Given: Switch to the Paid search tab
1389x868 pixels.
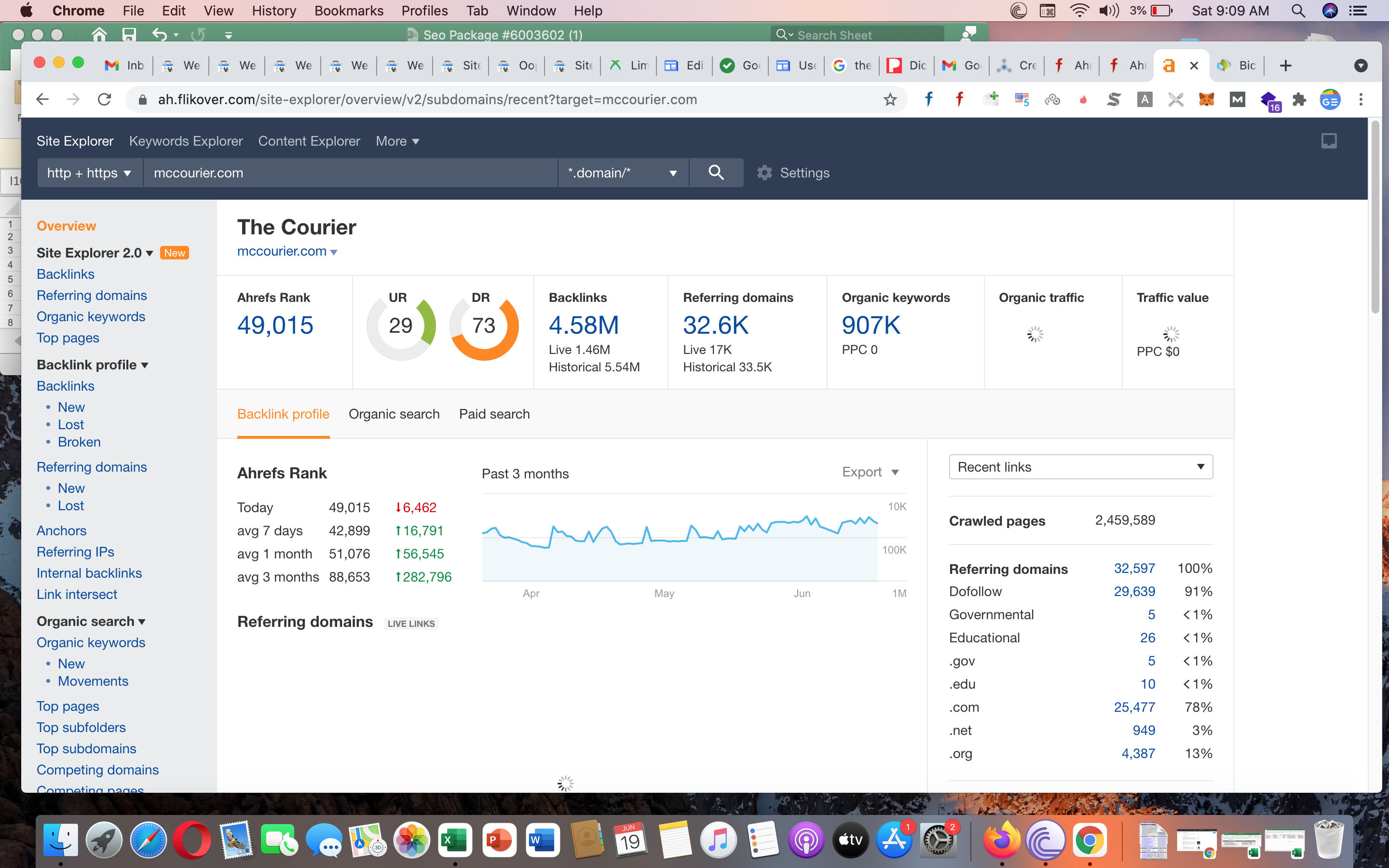Looking at the screenshot, I should [x=494, y=414].
